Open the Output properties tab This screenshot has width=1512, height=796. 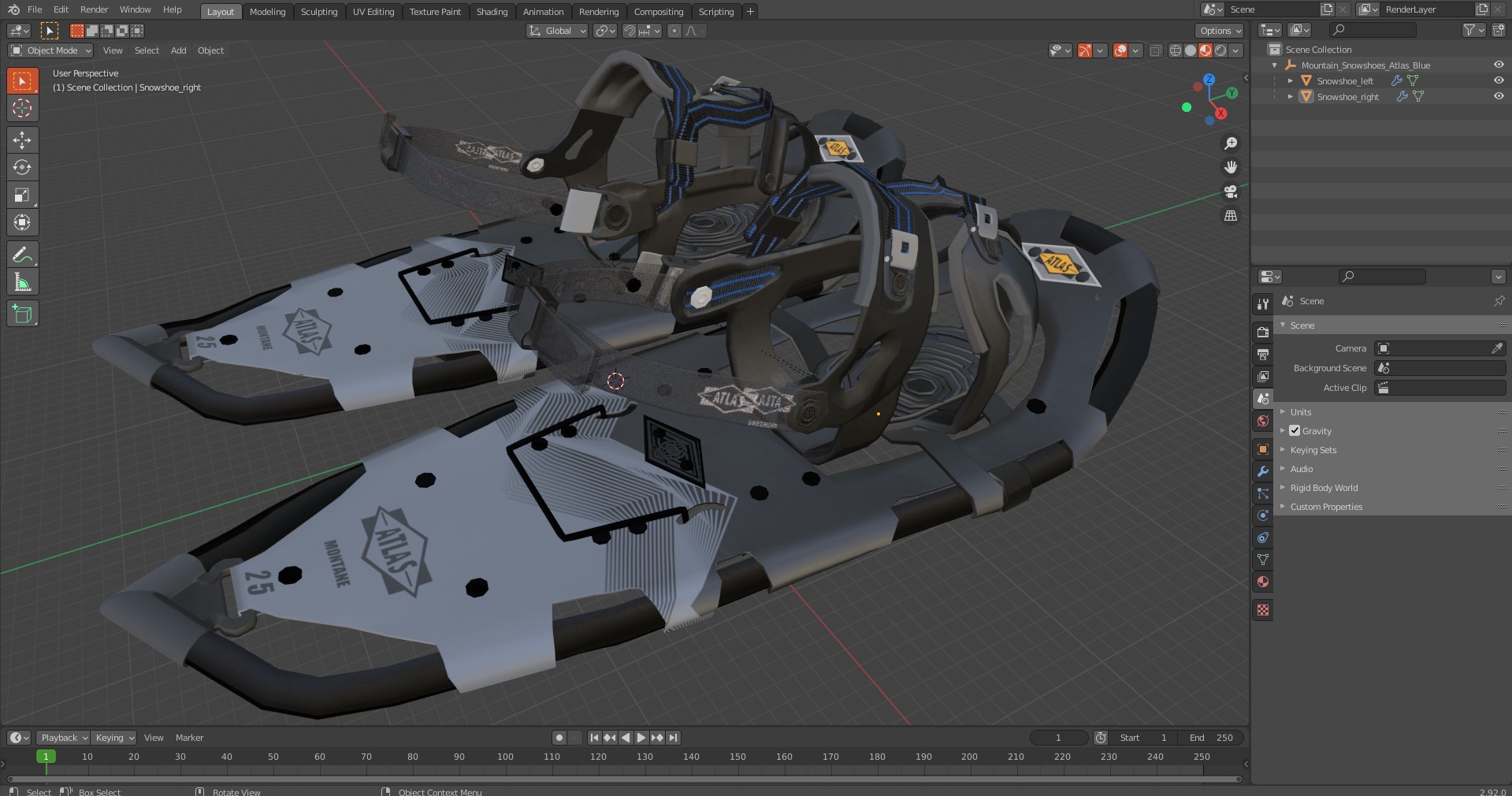point(1263,355)
